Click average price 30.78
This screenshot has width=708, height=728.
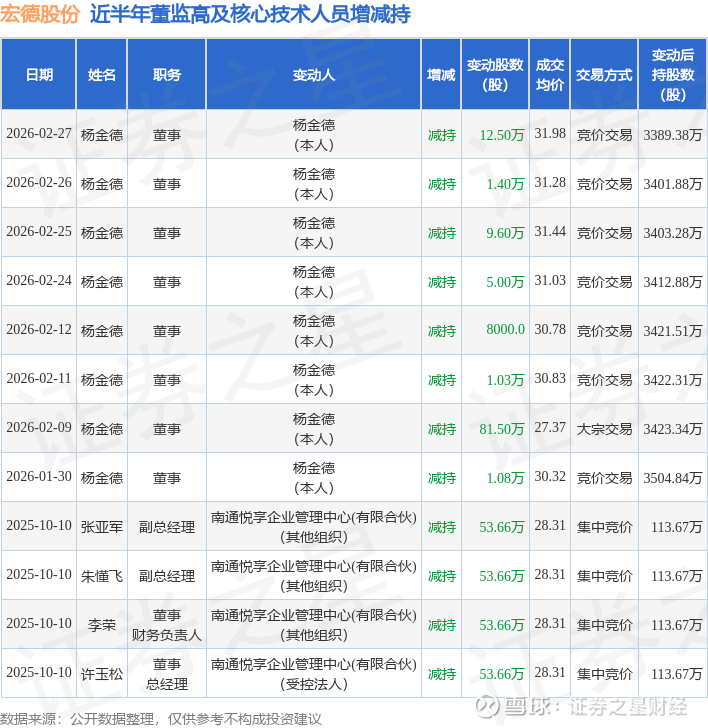pyautogui.click(x=550, y=330)
